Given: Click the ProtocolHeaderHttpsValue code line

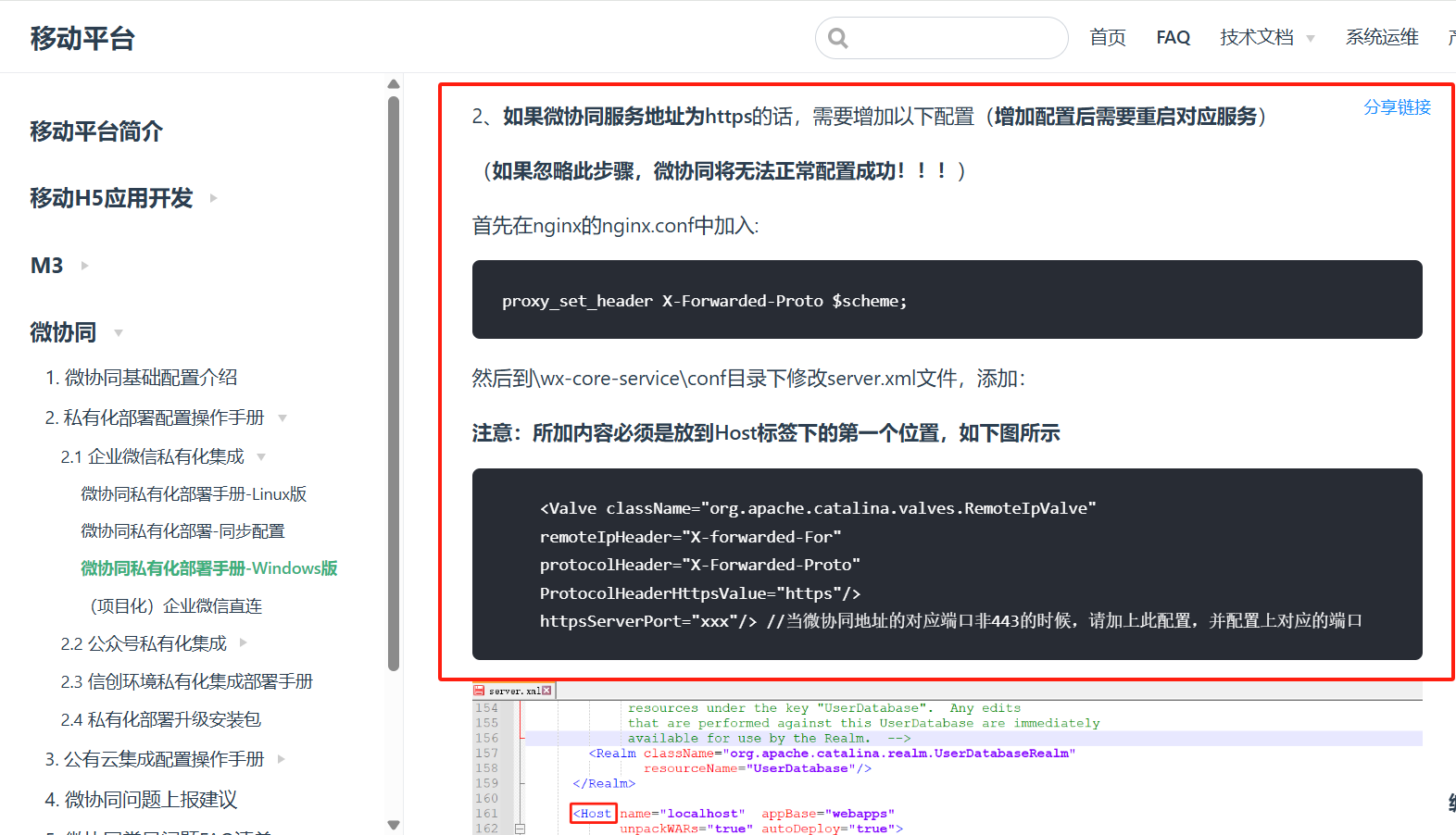Looking at the screenshot, I should click(700, 593).
